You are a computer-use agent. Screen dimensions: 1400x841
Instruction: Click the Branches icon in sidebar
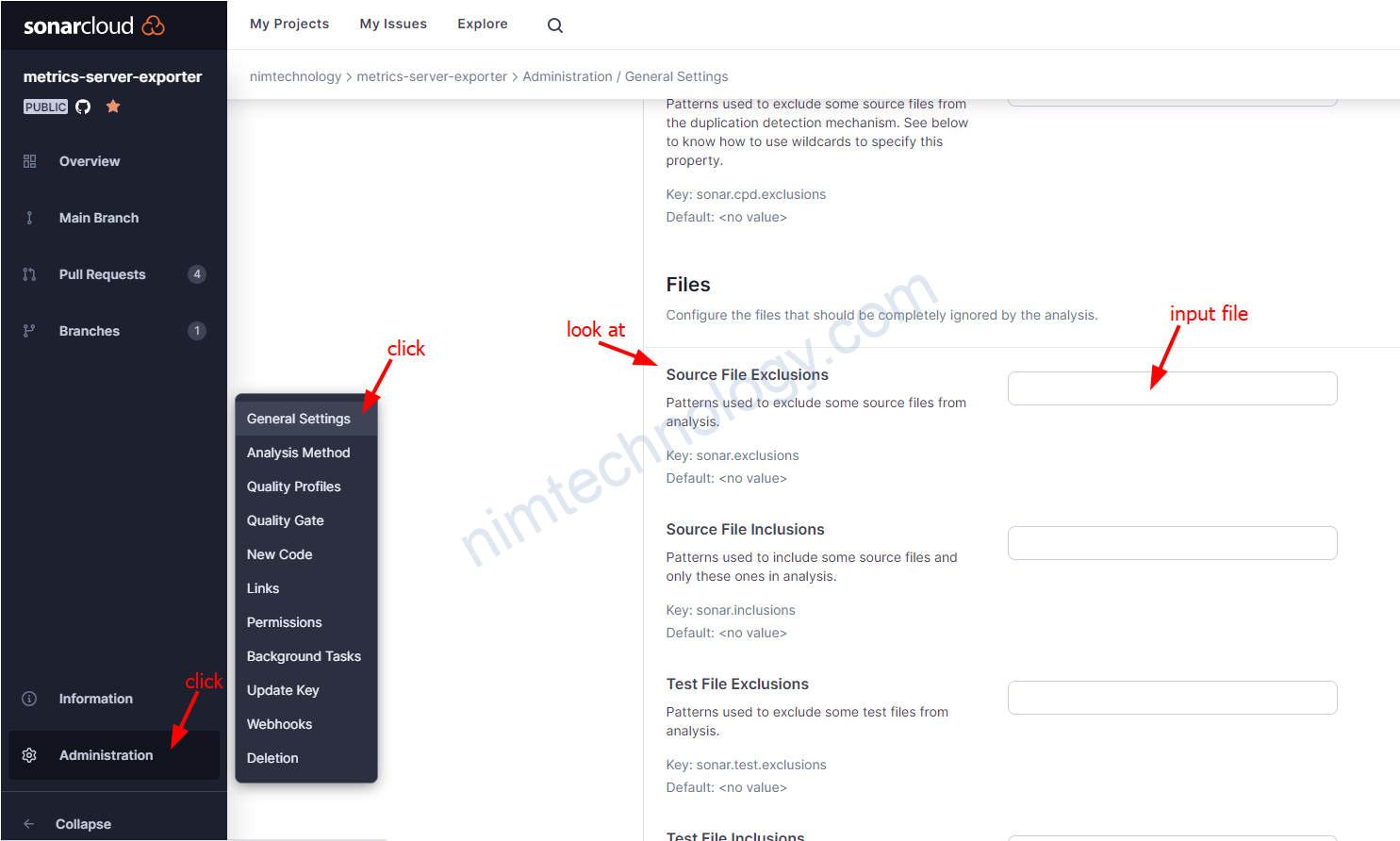click(29, 331)
